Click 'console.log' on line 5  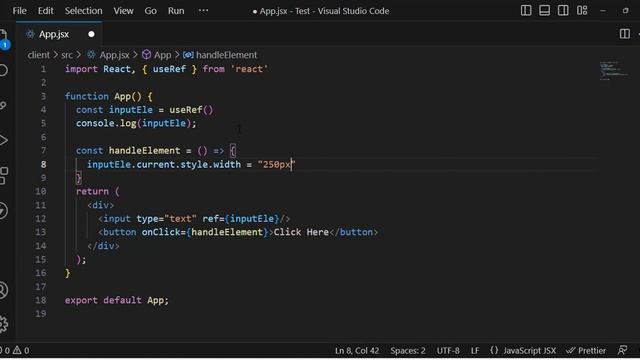click(106, 123)
